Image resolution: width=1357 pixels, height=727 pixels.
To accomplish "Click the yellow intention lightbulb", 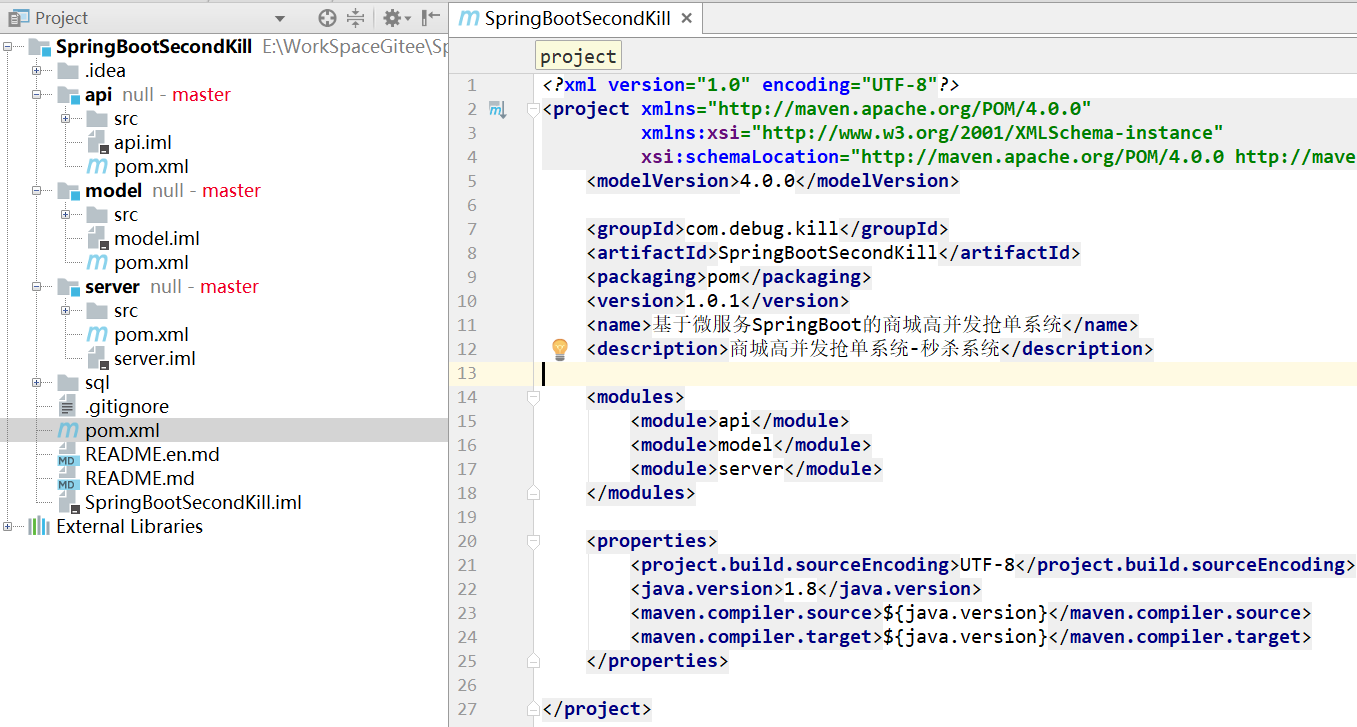I will pos(560,349).
